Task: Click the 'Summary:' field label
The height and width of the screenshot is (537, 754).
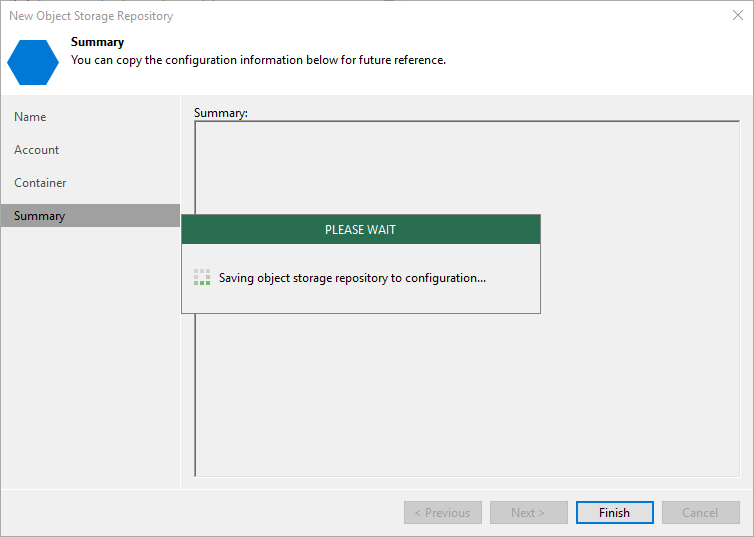Action: coord(220,113)
